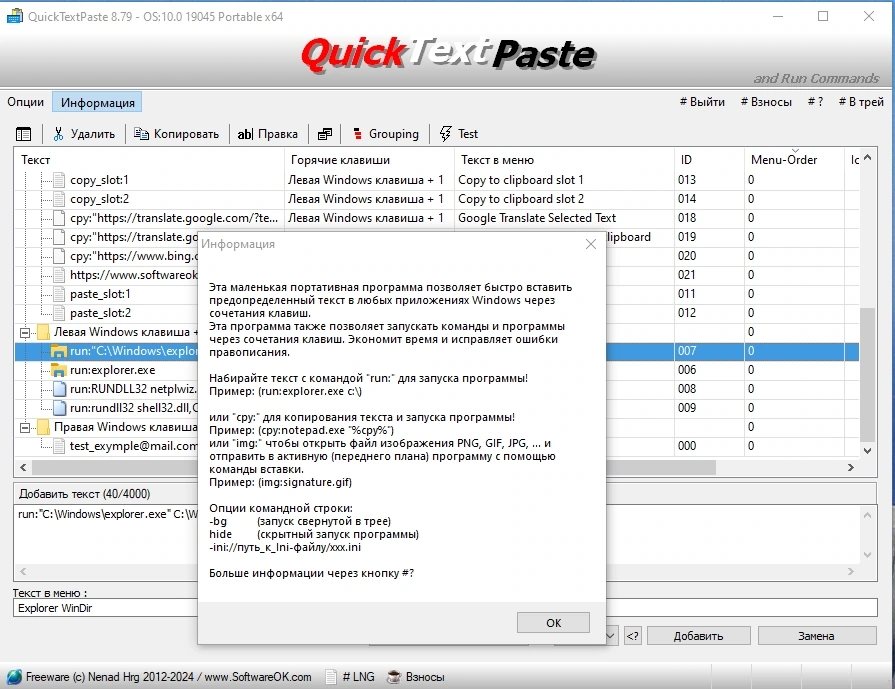895x689 pixels.
Task: Click folder icon of Левая Windows клавиша group
Action: pyautogui.click(x=43, y=332)
